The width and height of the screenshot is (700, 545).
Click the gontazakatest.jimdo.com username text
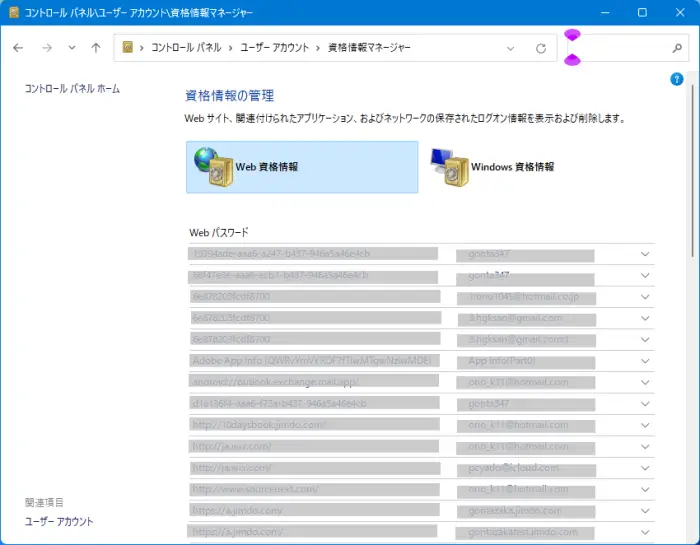(x=523, y=532)
